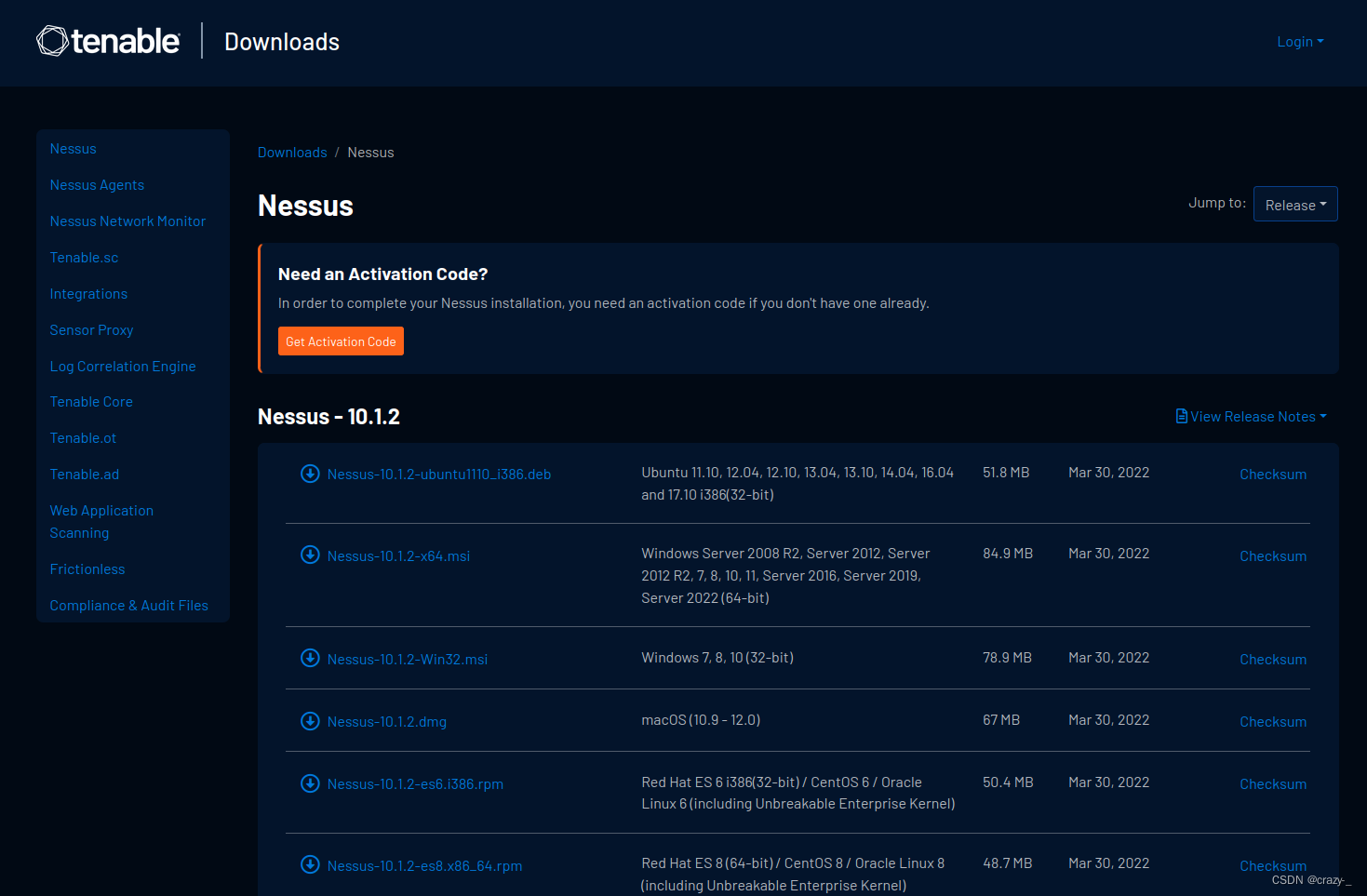The width and height of the screenshot is (1367, 896).
Task: View Checksum for the macOS dmg package
Action: point(1273,722)
